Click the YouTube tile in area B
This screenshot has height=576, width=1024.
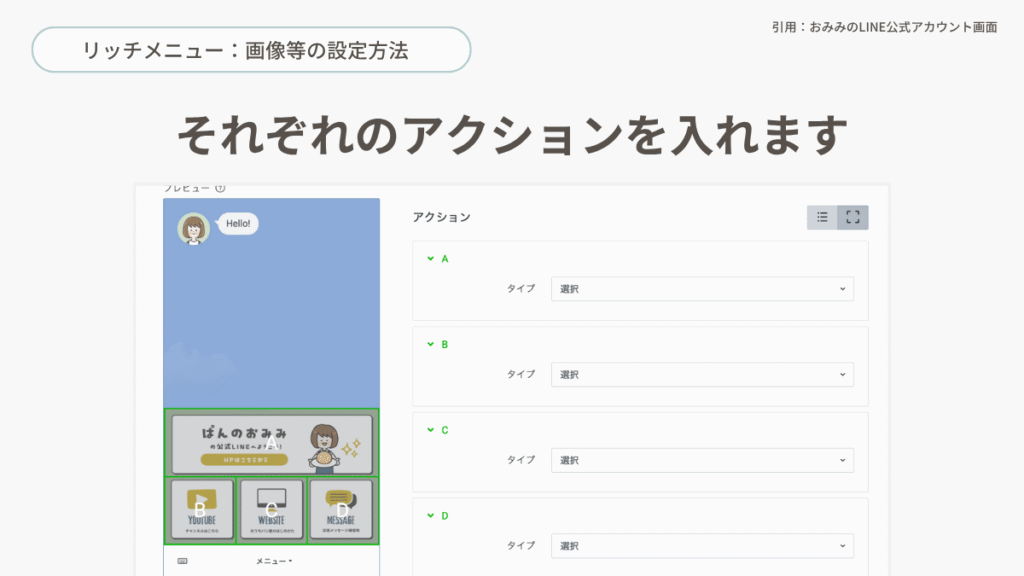pyautogui.click(x=201, y=510)
